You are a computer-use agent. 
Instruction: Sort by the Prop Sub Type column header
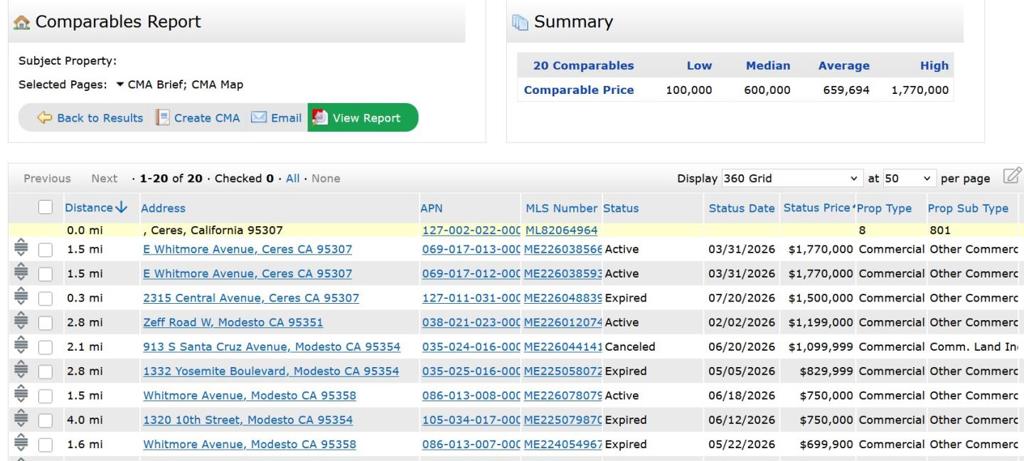click(x=968, y=208)
